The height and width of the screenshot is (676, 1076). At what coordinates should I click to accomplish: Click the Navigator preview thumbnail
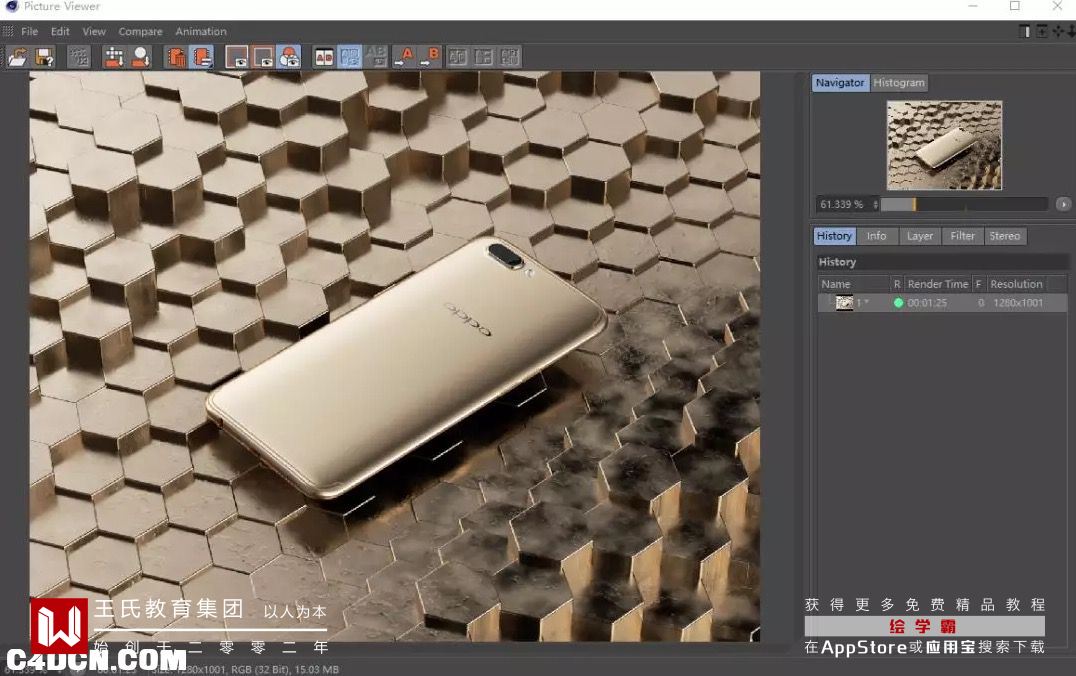point(944,145)
